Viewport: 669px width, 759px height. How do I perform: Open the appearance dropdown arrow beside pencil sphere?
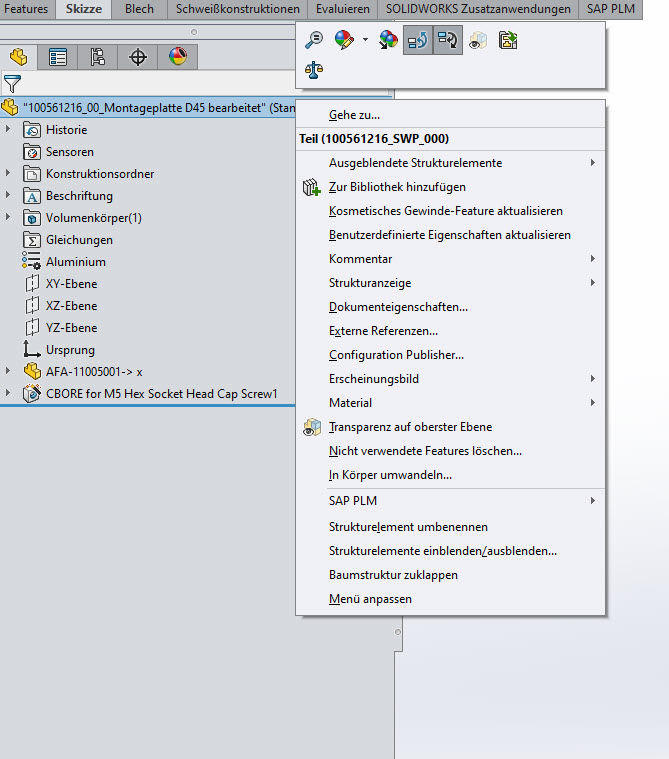[x=365, y=40]
